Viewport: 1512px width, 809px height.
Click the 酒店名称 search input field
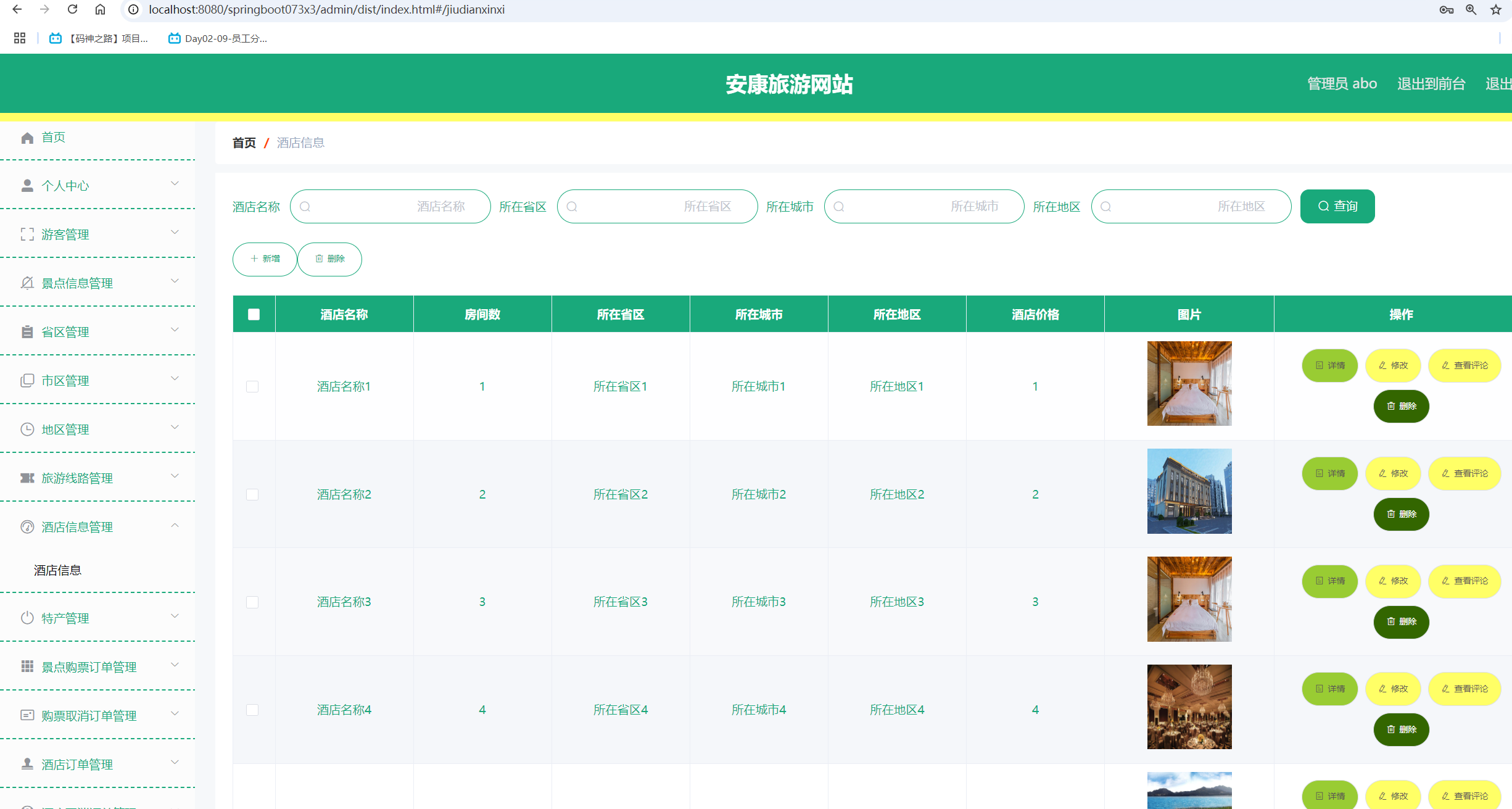click(x=390, y=206)
